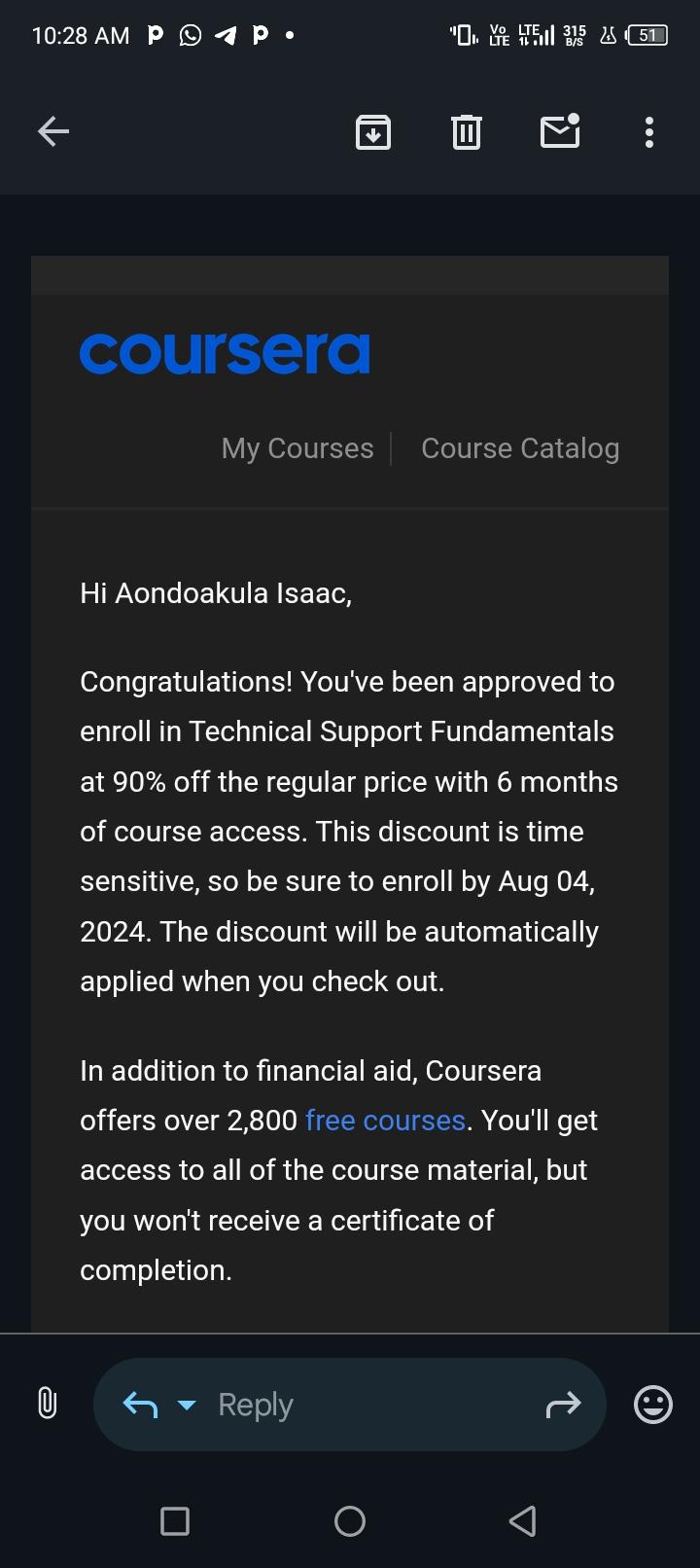
Task: Expand the reply options dropdown arrow
Action: (x=187, y=1405)
